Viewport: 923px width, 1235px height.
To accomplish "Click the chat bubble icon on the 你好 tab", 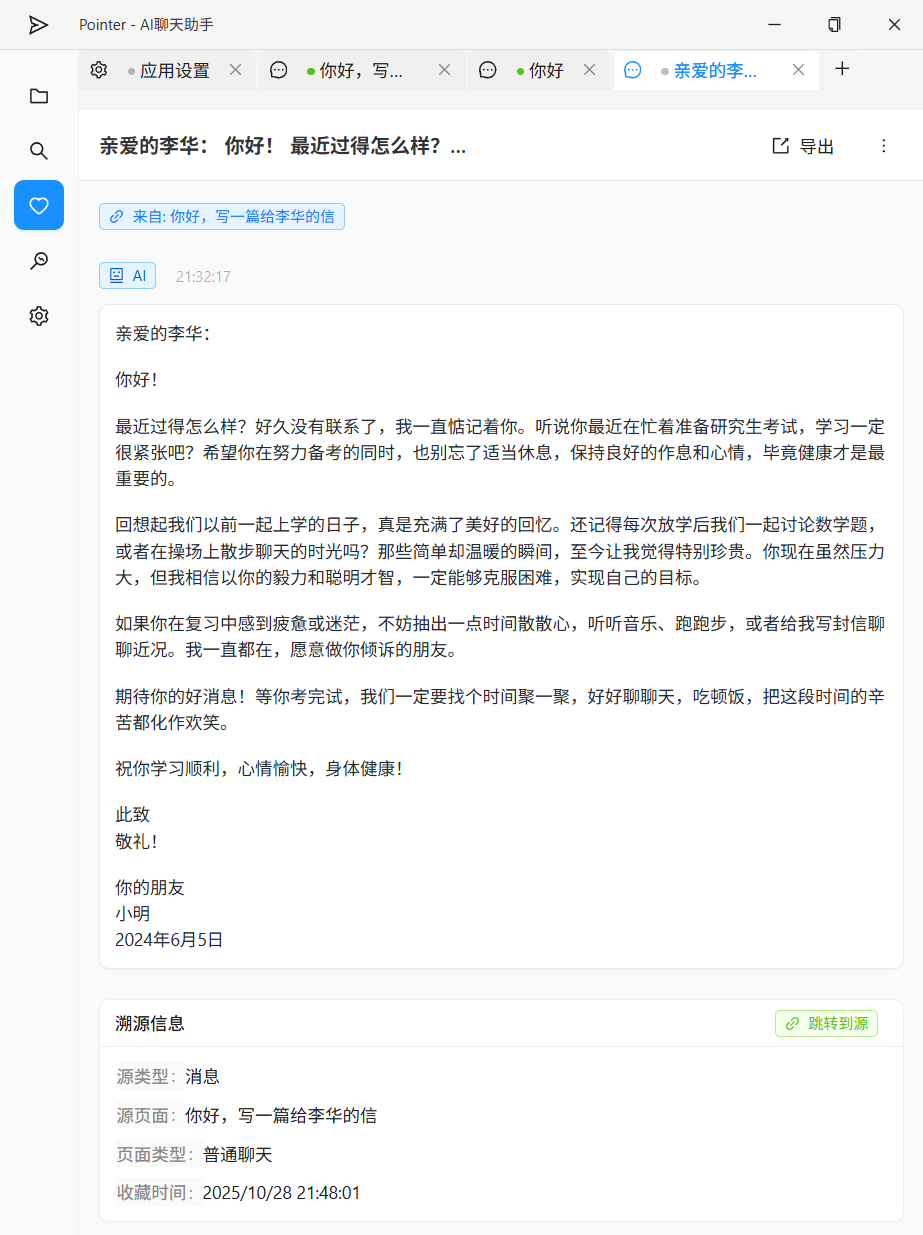I will click(487, 70).
